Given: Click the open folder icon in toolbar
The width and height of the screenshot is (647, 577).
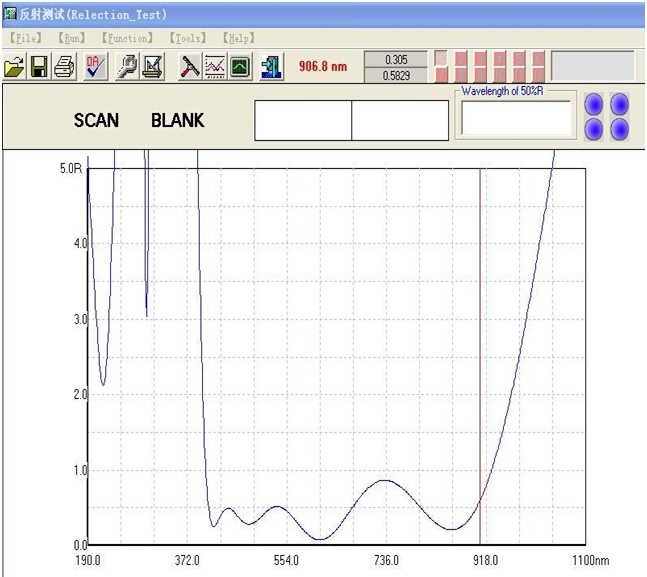Looking at the screenshot, I should coord(14,67).
